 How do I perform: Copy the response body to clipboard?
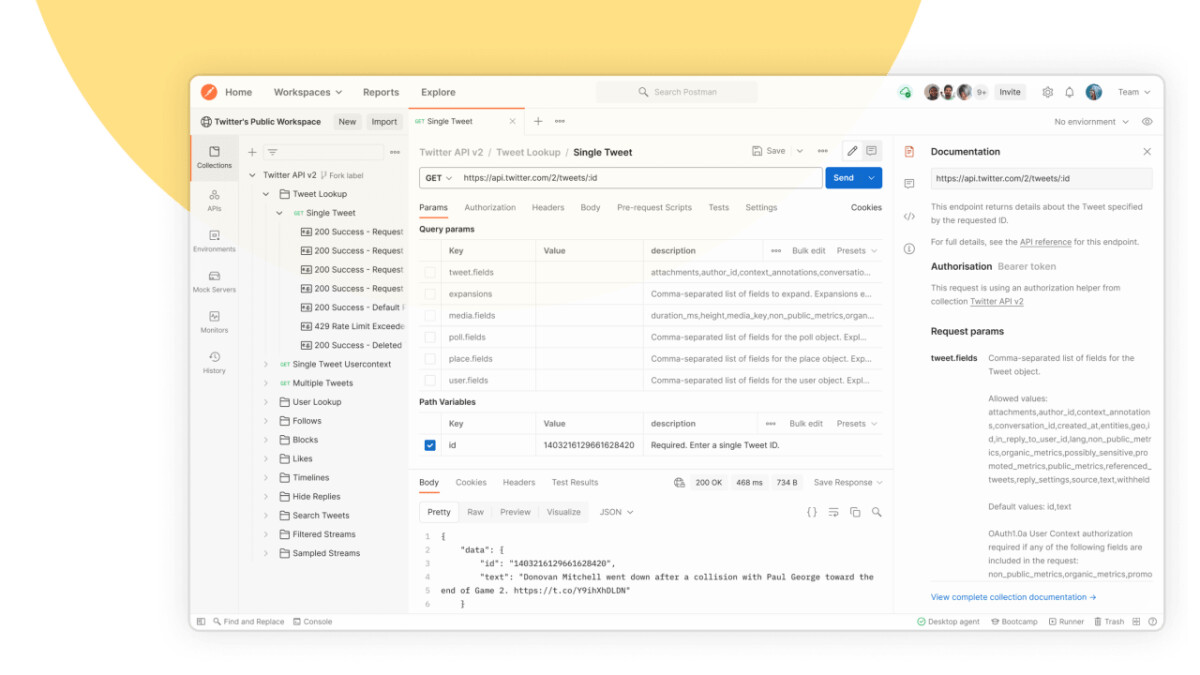[855, 511]
